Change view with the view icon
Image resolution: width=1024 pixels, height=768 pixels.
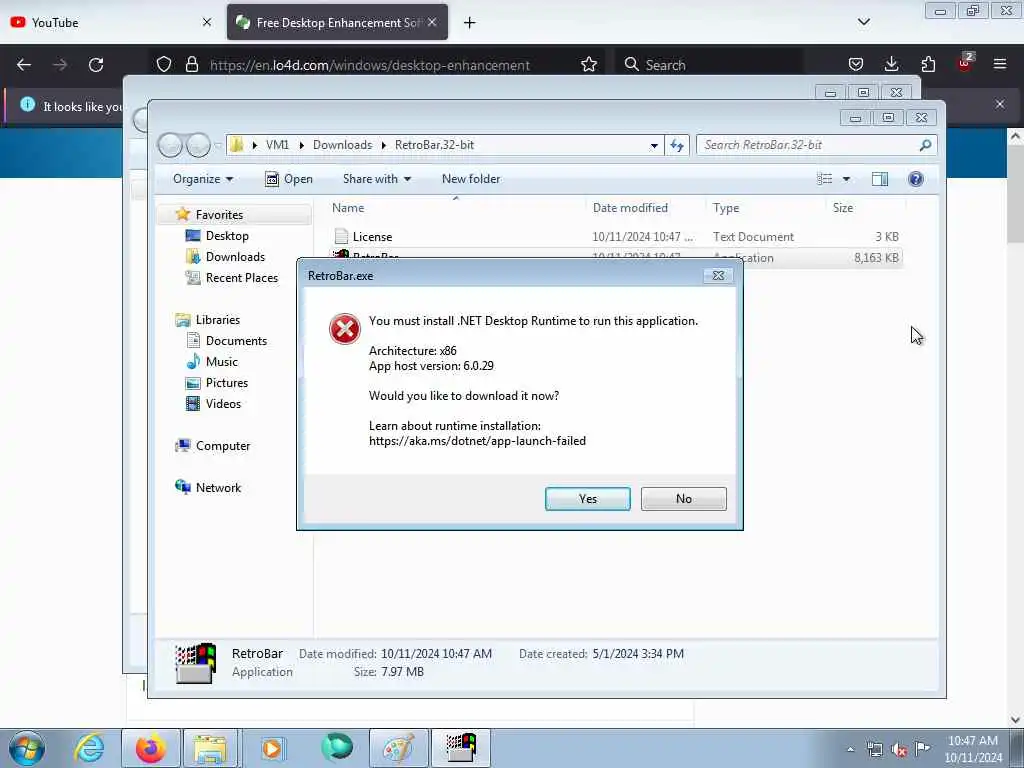pos(825,179)
